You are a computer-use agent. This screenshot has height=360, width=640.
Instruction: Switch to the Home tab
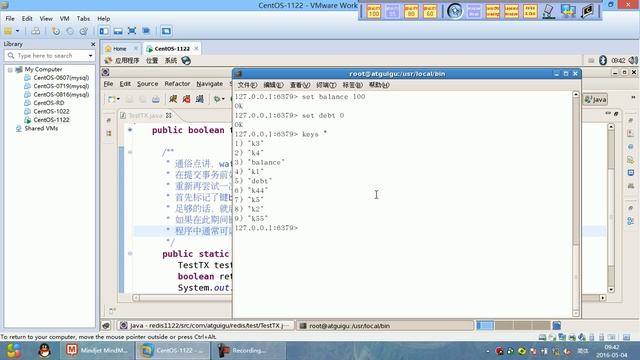120,49
